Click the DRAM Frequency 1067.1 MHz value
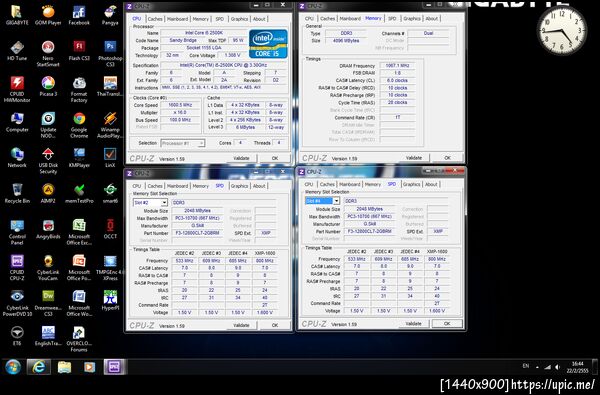The image size is (600, 395). (397, 66)
